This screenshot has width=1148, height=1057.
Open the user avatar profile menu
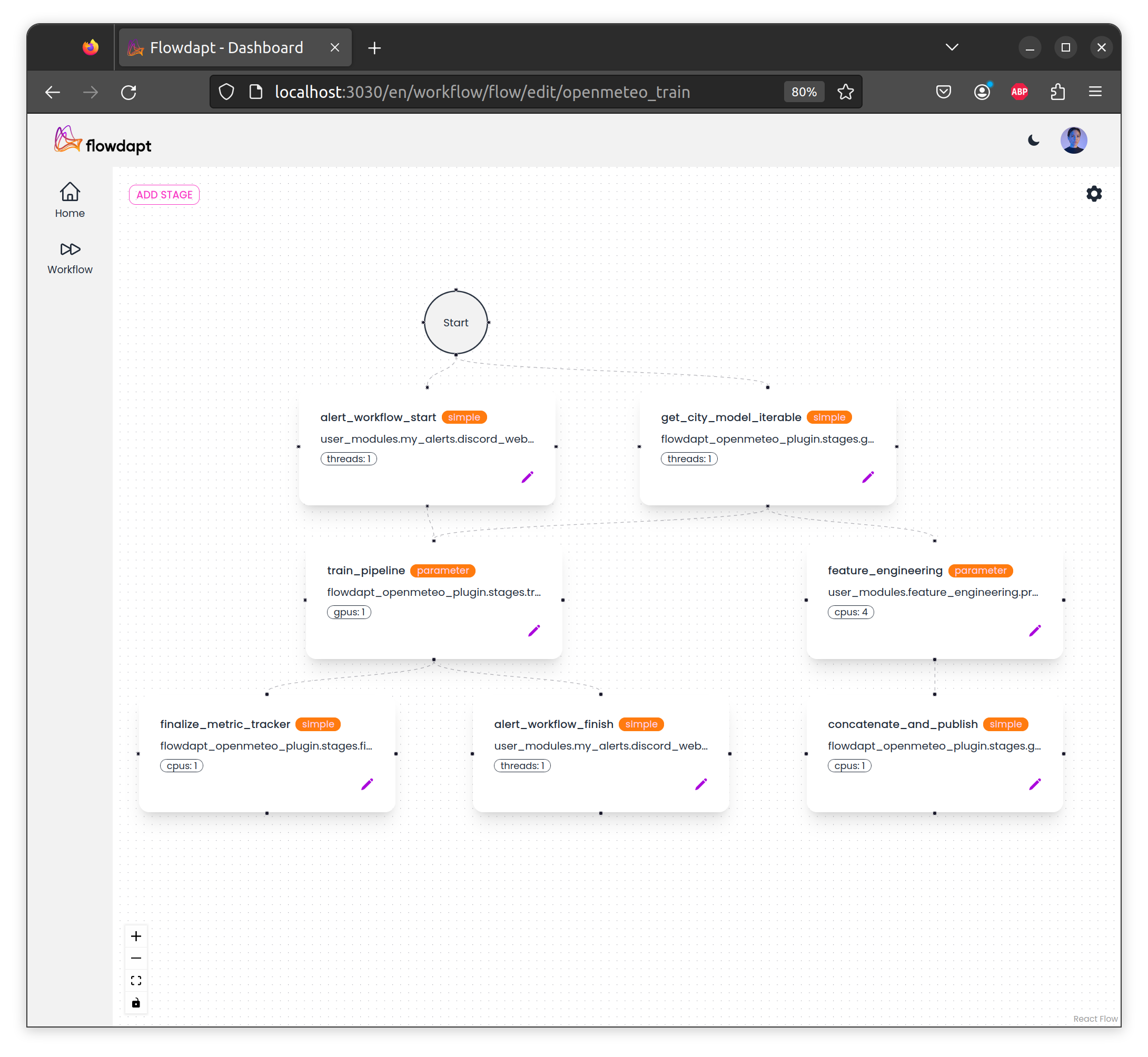[1073, 140]
